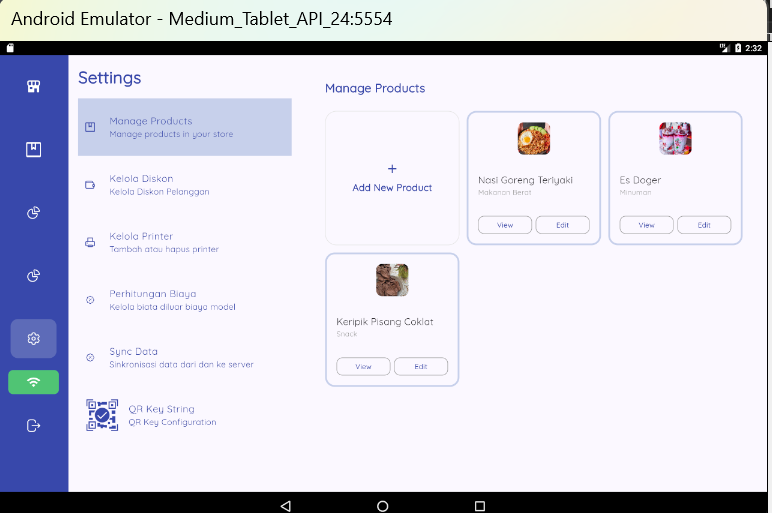
Task: Open the store icon in sidebar
Action: tap(33, 86)
